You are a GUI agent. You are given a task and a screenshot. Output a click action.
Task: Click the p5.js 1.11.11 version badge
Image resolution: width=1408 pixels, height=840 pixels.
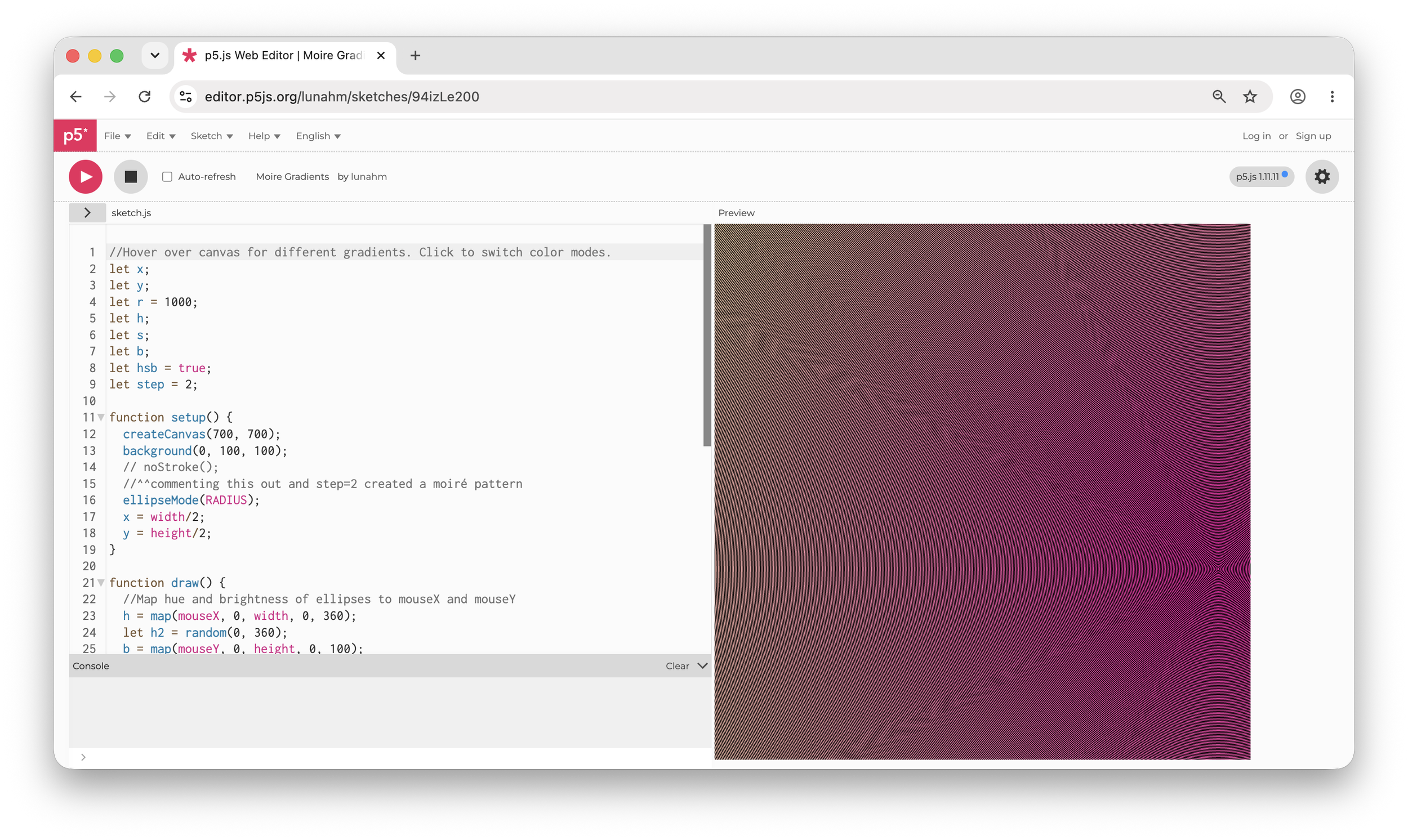pyautogui.click(x=1261, y=177)
